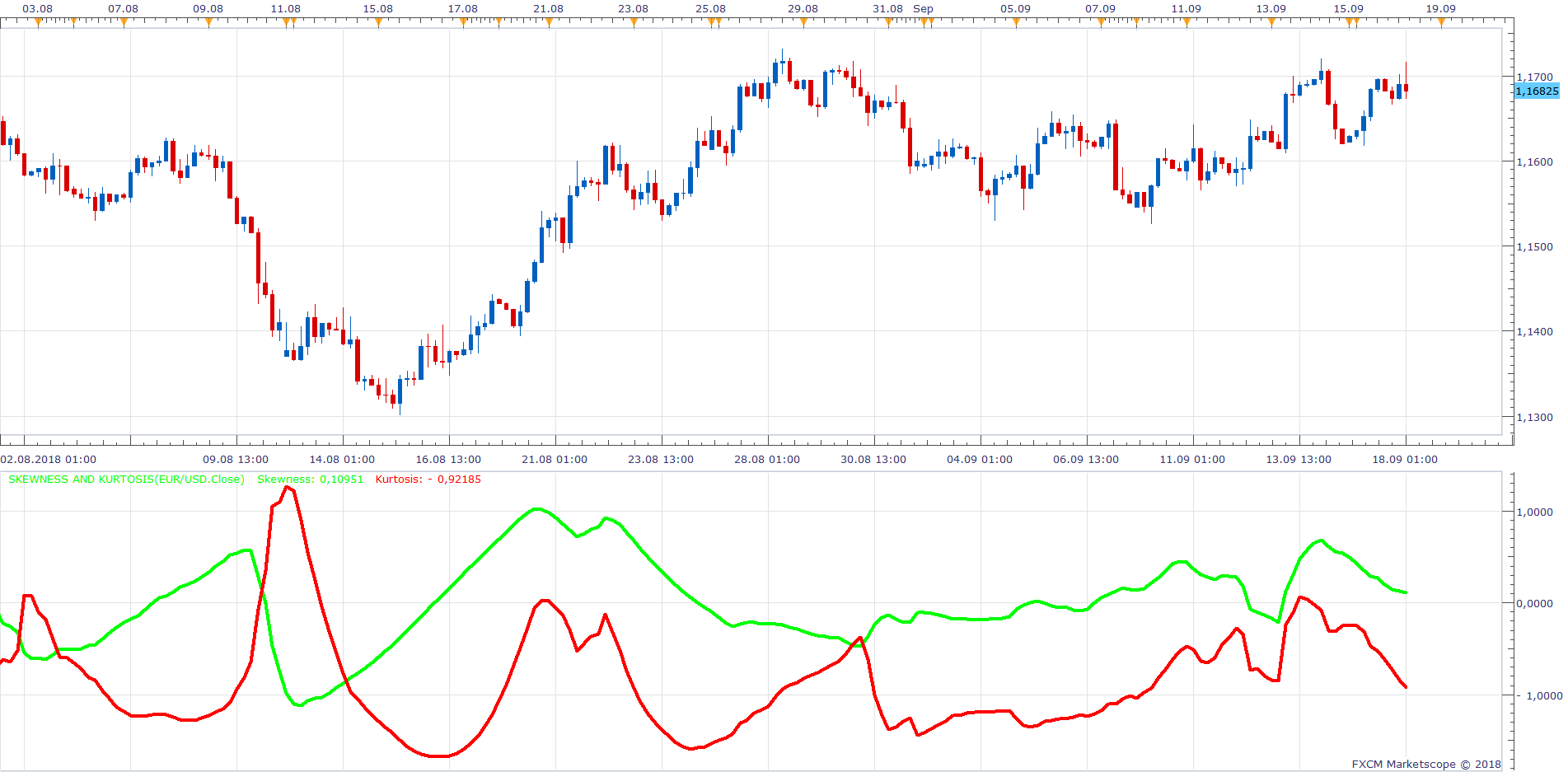
Task: Click the current price tag 1,16825
Action: (x=1538, y=91)
